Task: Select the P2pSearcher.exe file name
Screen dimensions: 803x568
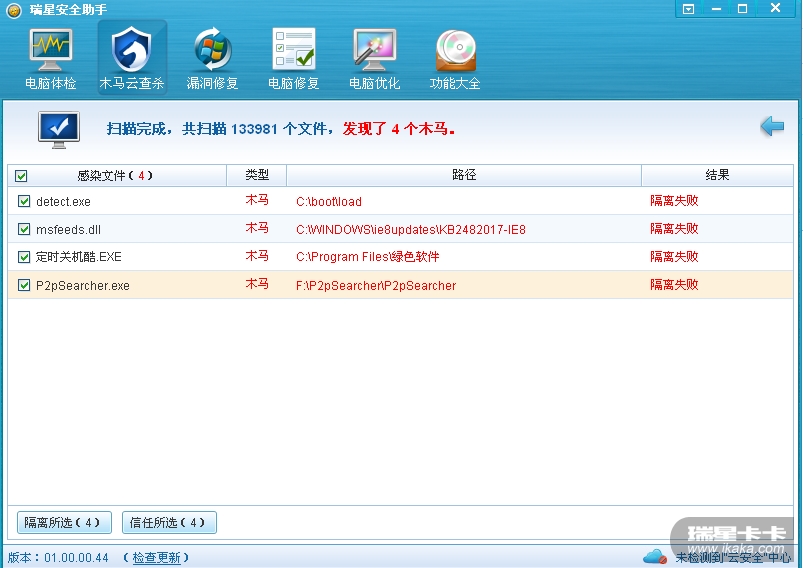Action: (82, 286)
